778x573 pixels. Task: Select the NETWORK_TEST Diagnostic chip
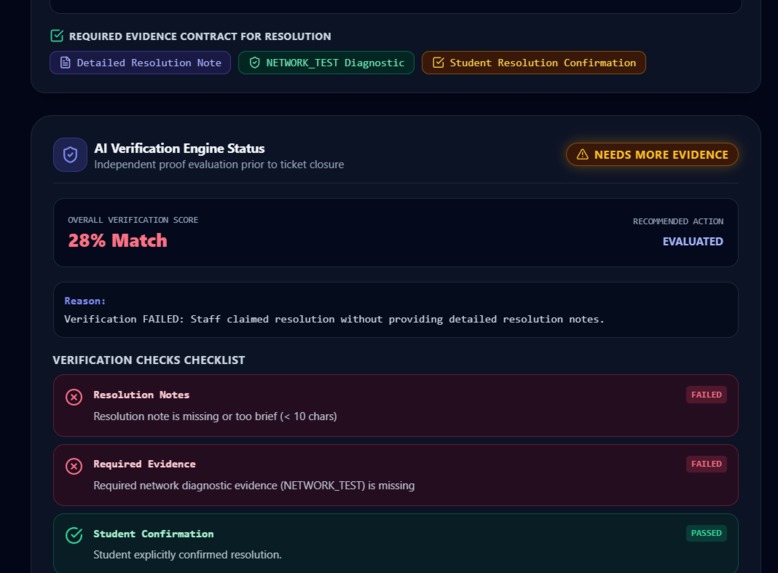click(x=326, y=63)
